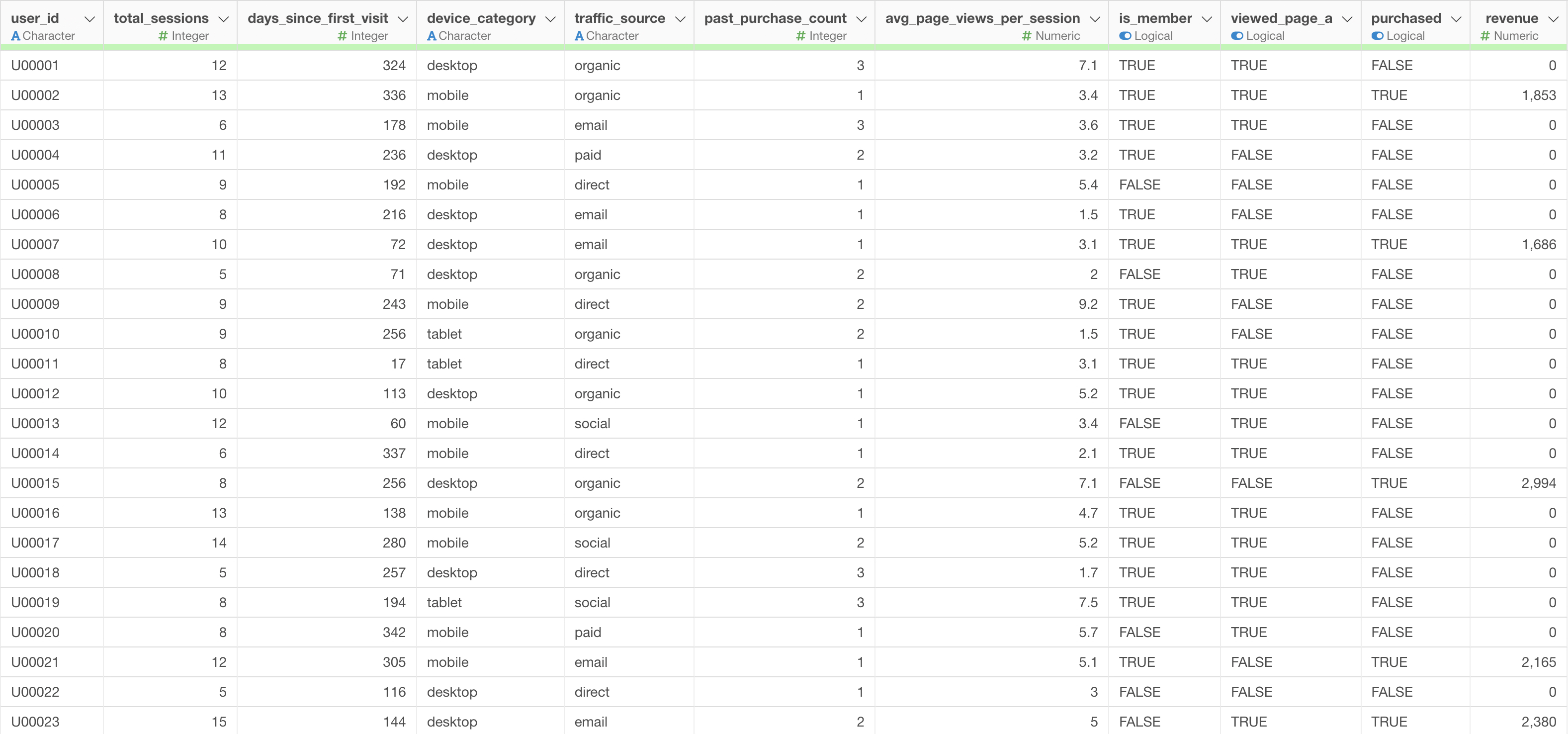Image resolution: width=1568 pixels, height=734 pixels.
Task: Click the Character type icon under traffic_source
Action: tap(579, 36)
